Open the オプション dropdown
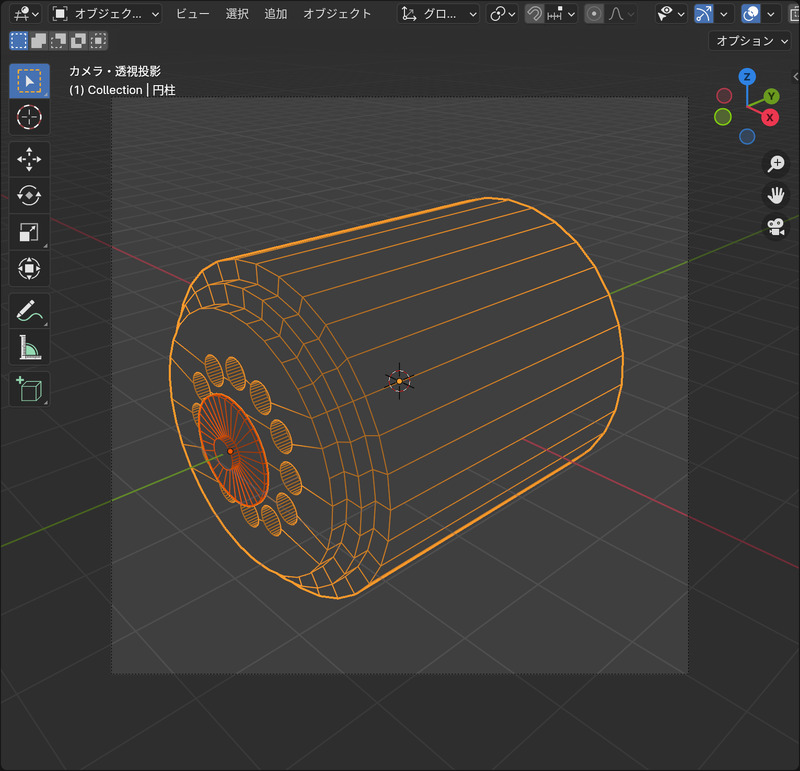This screenshot has height=771, width=800. tap(750, 41)
